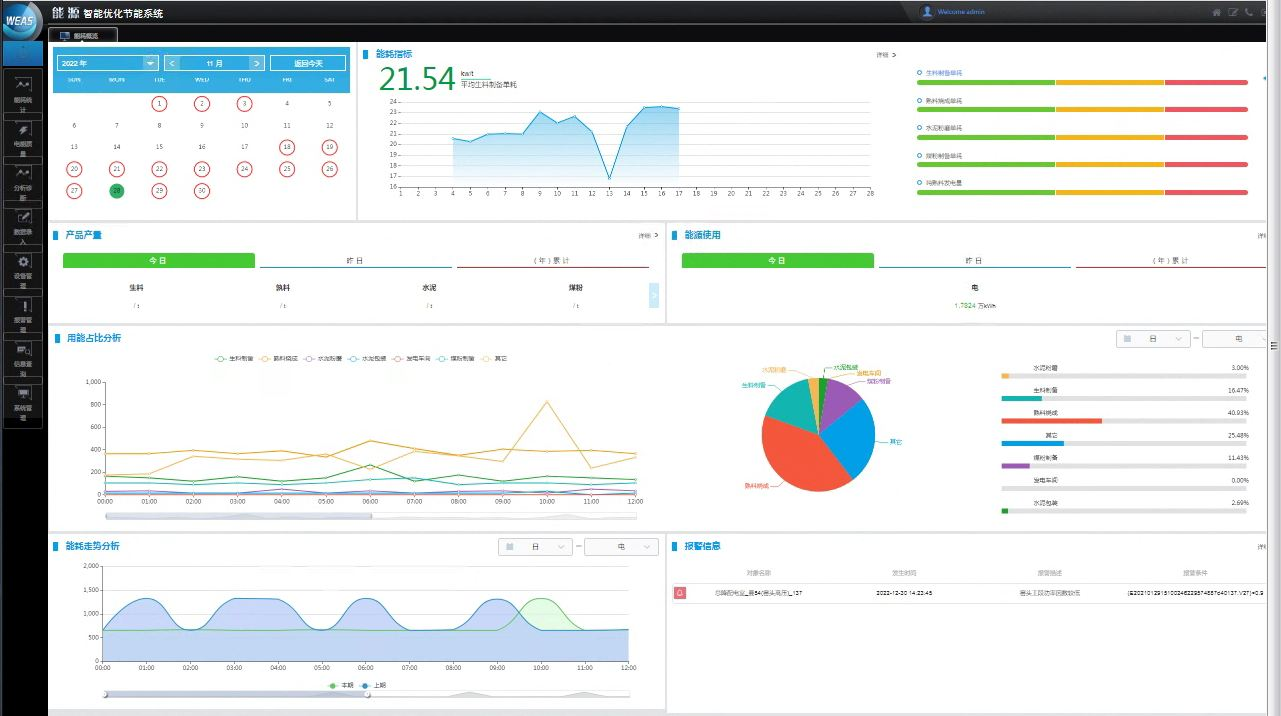Click the red alarm bell icon
1281x716 pixels.
coord(681,593)
